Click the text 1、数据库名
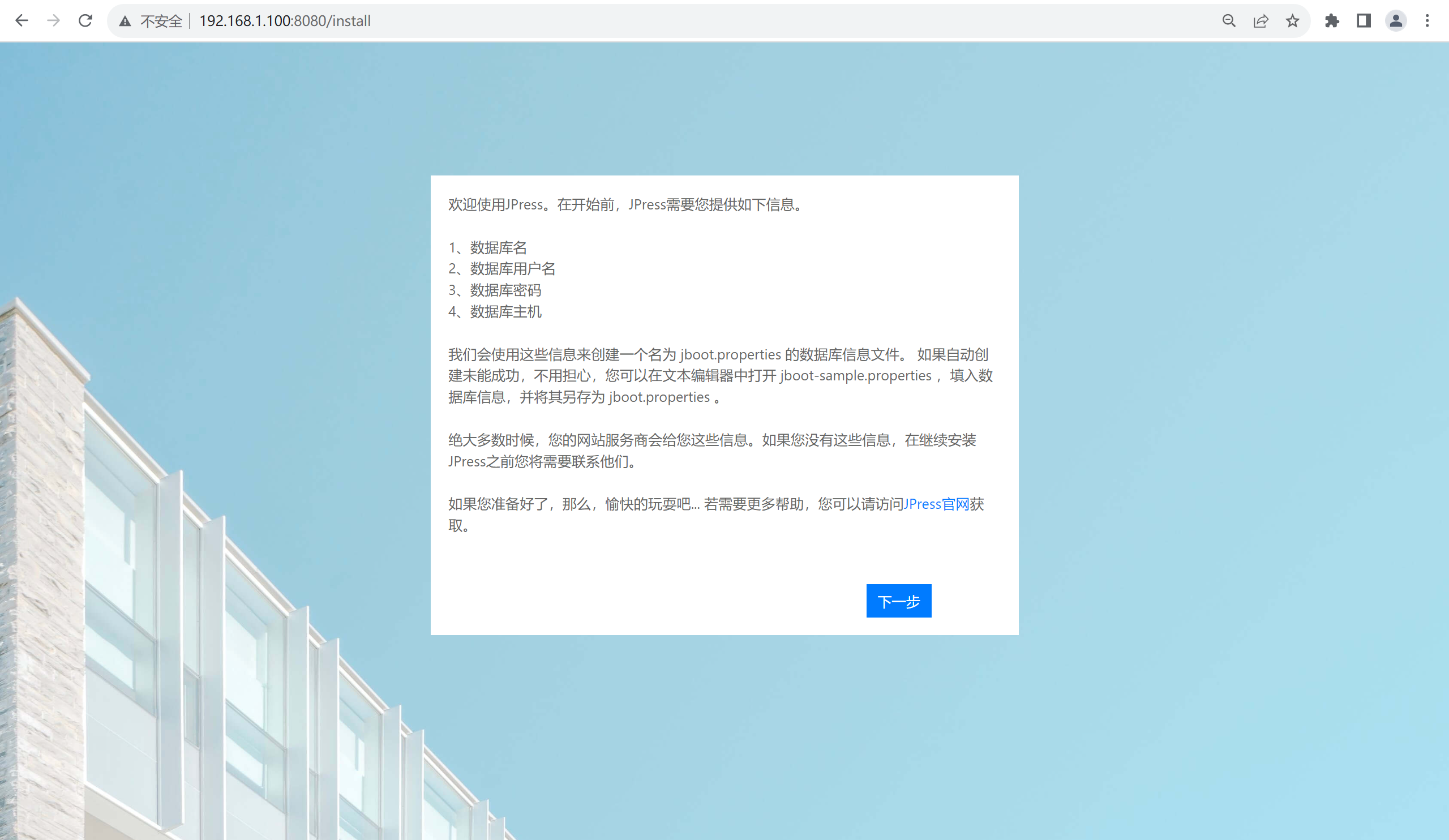Image resolution: width=1449 pixels, height=840 pixels. [487, 248]
